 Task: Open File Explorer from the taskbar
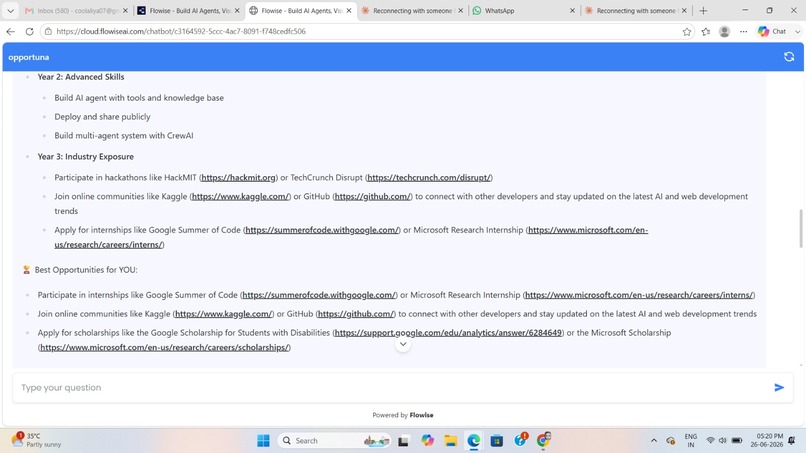click(451, 441)
